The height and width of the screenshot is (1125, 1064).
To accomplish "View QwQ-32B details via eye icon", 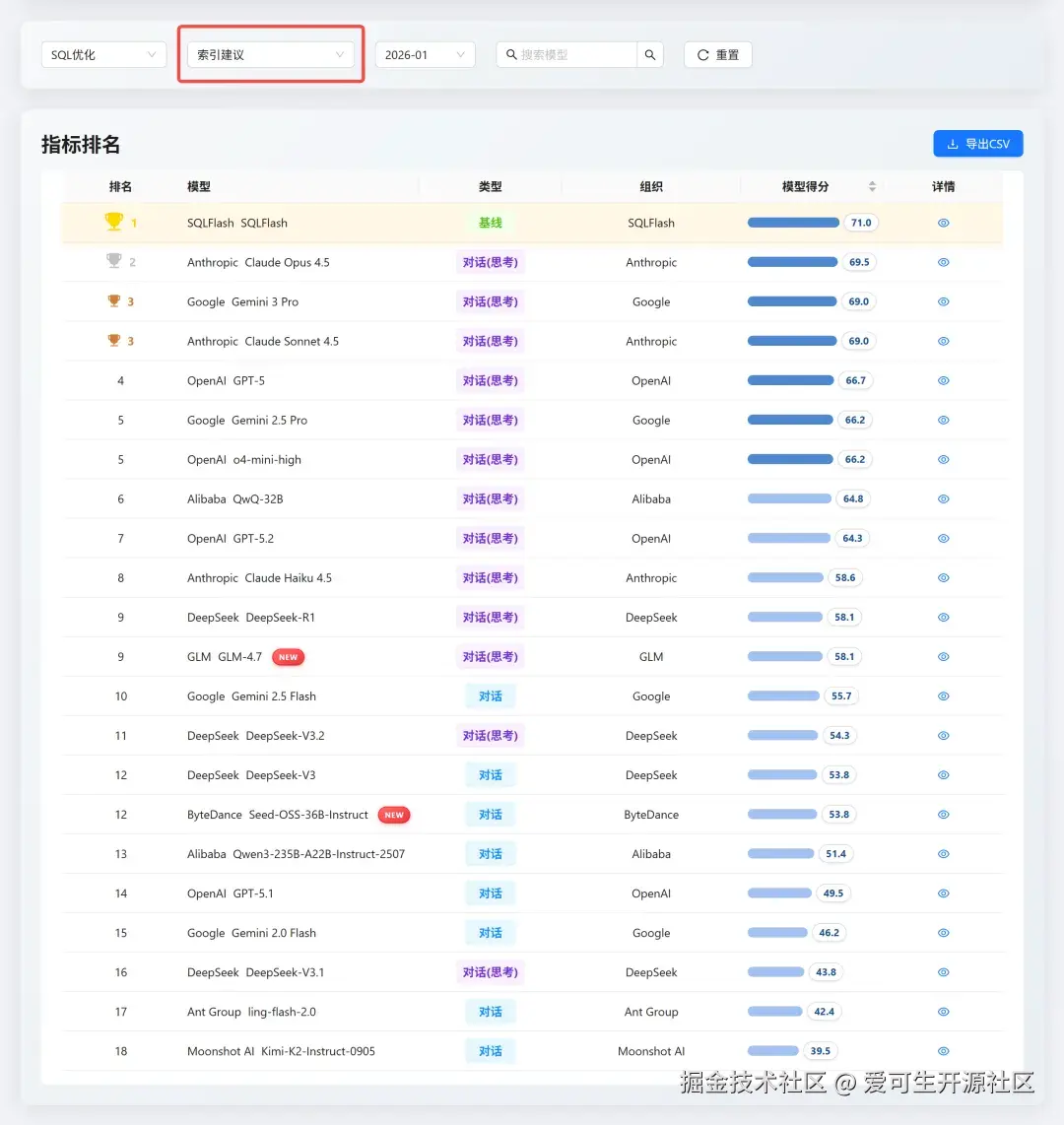I will (x=943, y=499).
